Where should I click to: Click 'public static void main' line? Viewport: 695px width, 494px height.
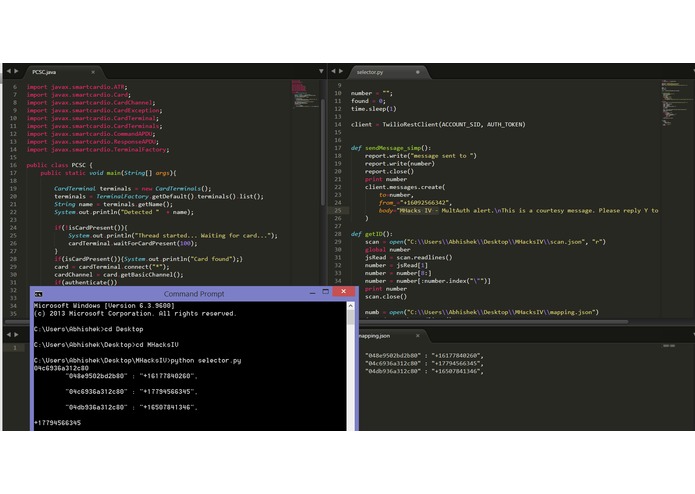[108, 173]
